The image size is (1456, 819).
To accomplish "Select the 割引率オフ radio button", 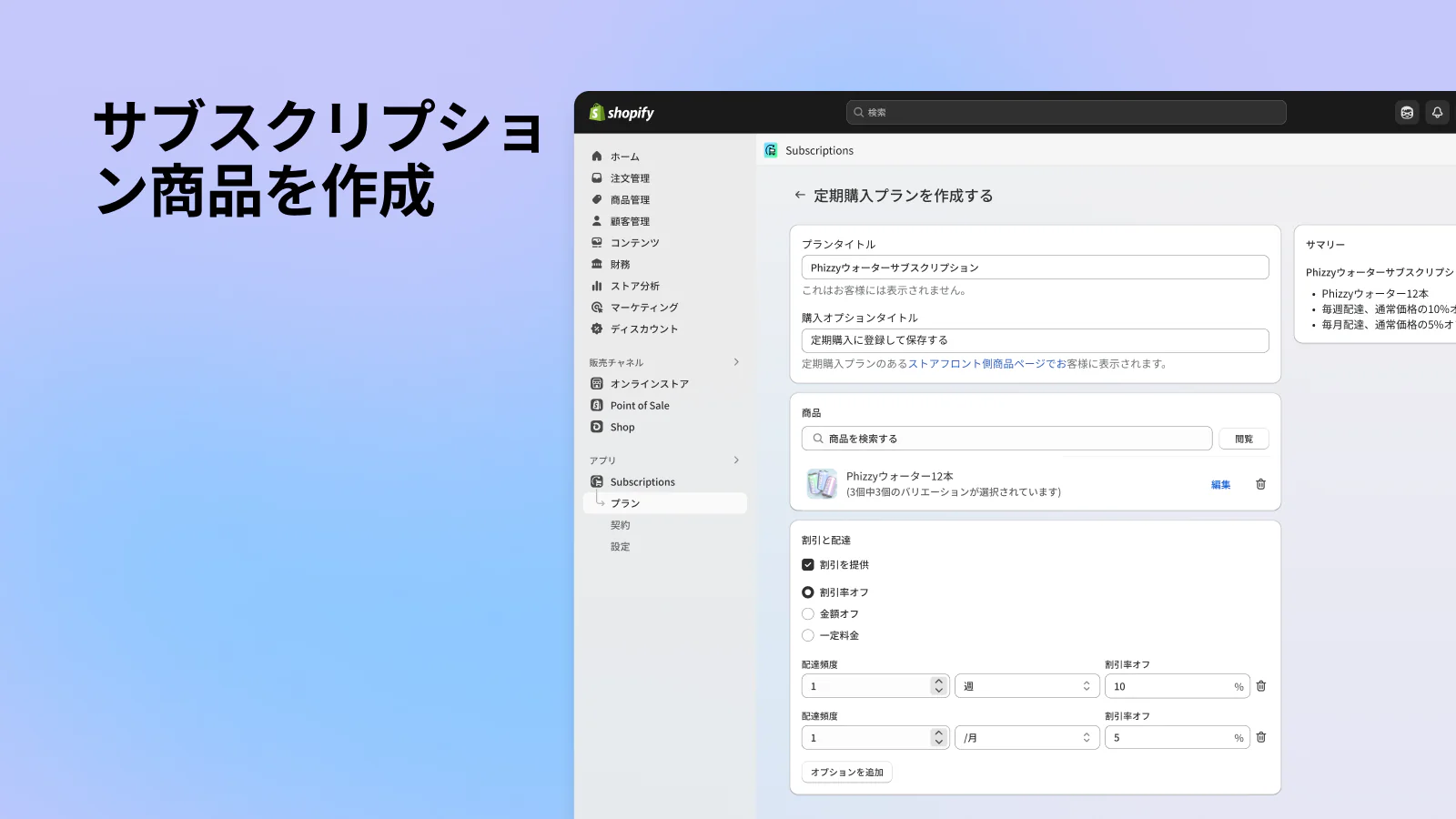I will tap(808, 592).
